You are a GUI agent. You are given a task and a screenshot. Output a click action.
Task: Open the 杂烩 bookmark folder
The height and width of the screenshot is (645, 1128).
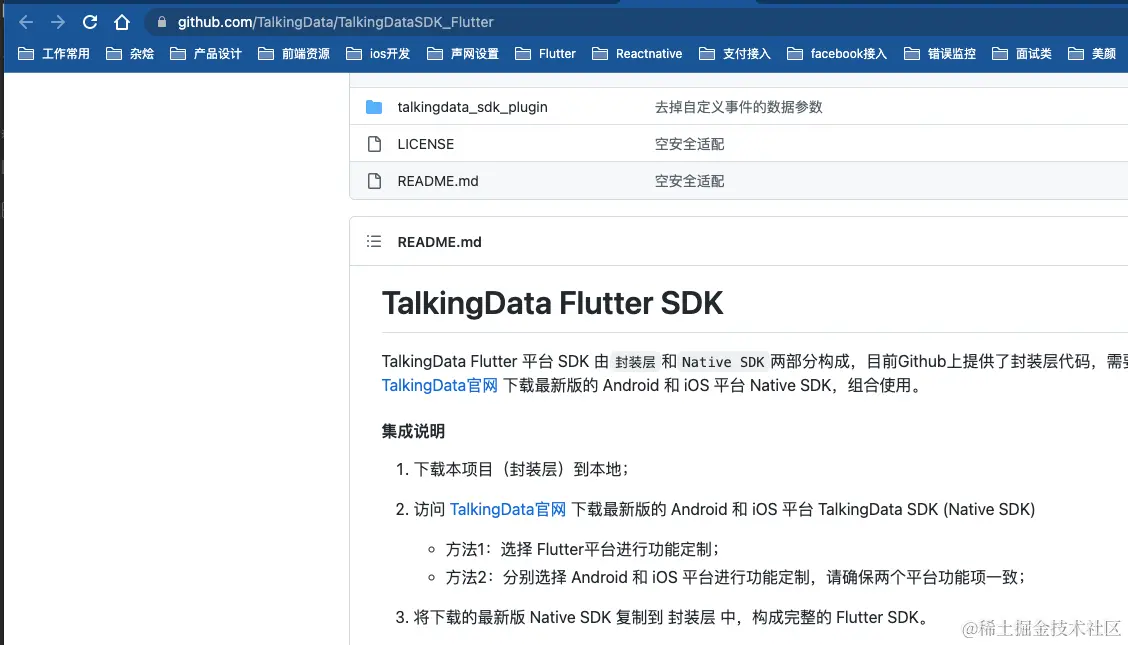130,54
